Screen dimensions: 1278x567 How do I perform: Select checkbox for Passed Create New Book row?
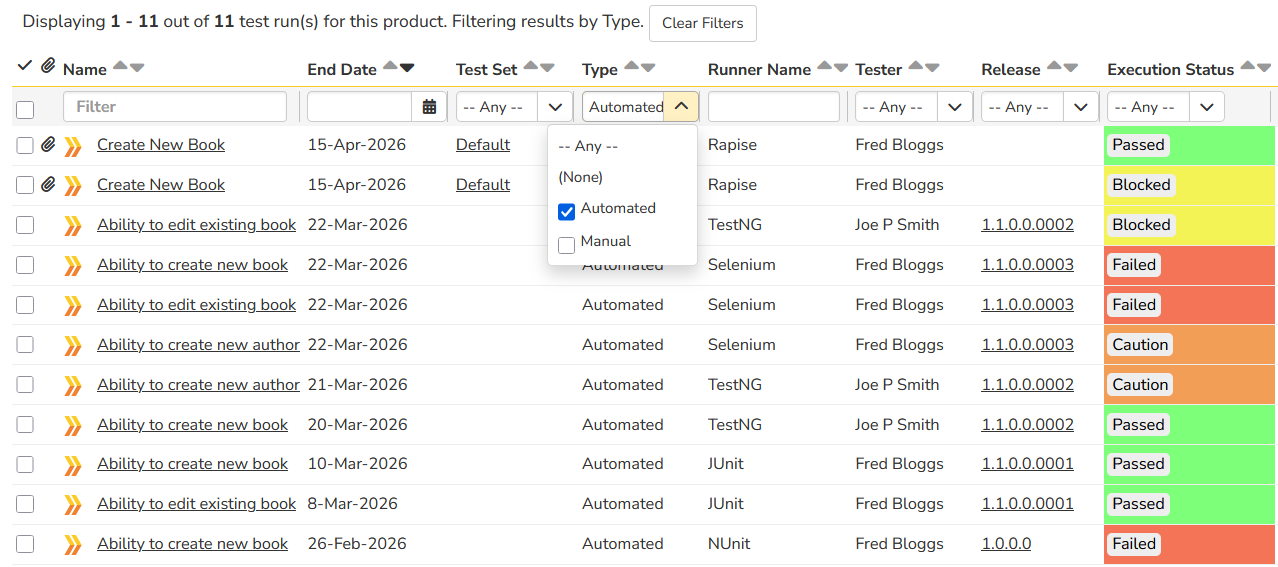pos(25,145)
